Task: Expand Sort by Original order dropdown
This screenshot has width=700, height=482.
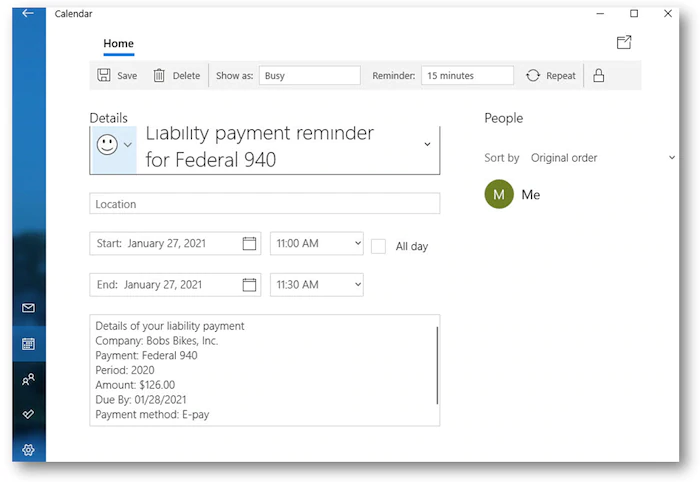Action: pyautogui.click(x=603, y=158)
